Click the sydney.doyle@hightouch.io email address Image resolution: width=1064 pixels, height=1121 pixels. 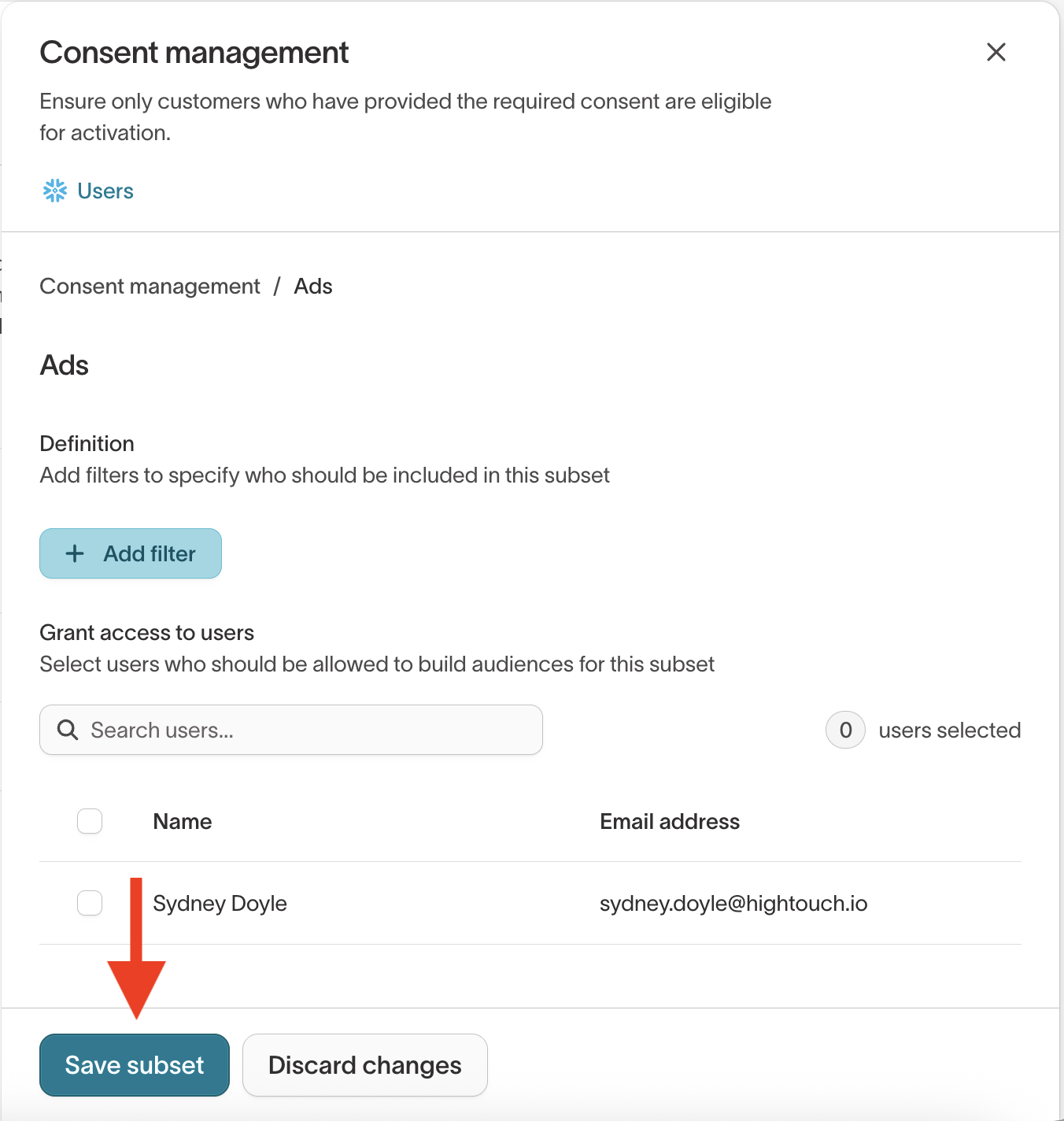click(733, 903)
